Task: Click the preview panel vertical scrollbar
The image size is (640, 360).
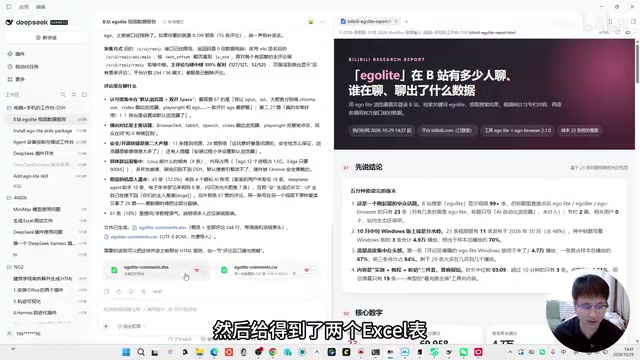Action: pos(637,61)
